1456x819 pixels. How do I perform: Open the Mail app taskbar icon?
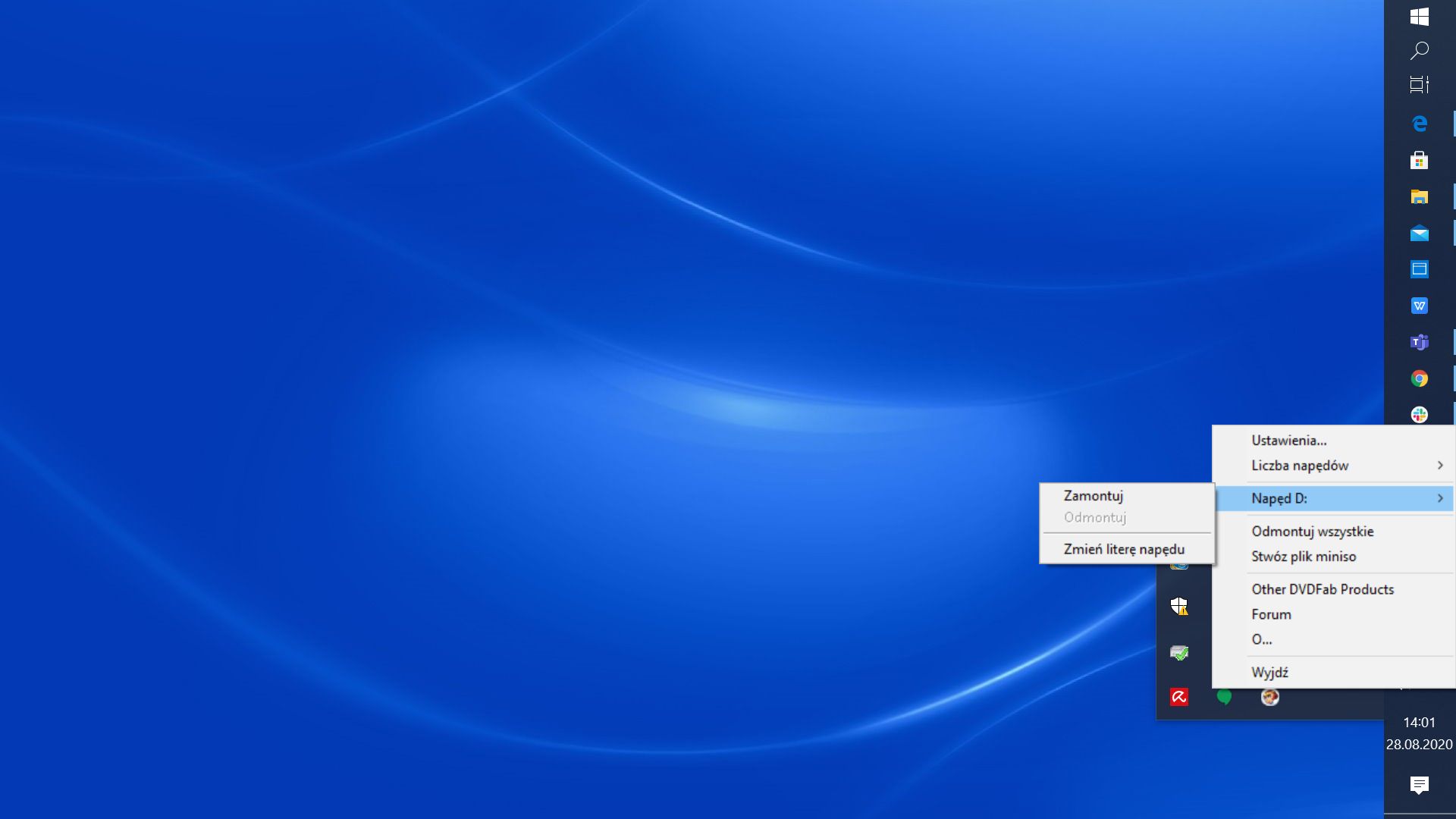[x=1419, y=233]
